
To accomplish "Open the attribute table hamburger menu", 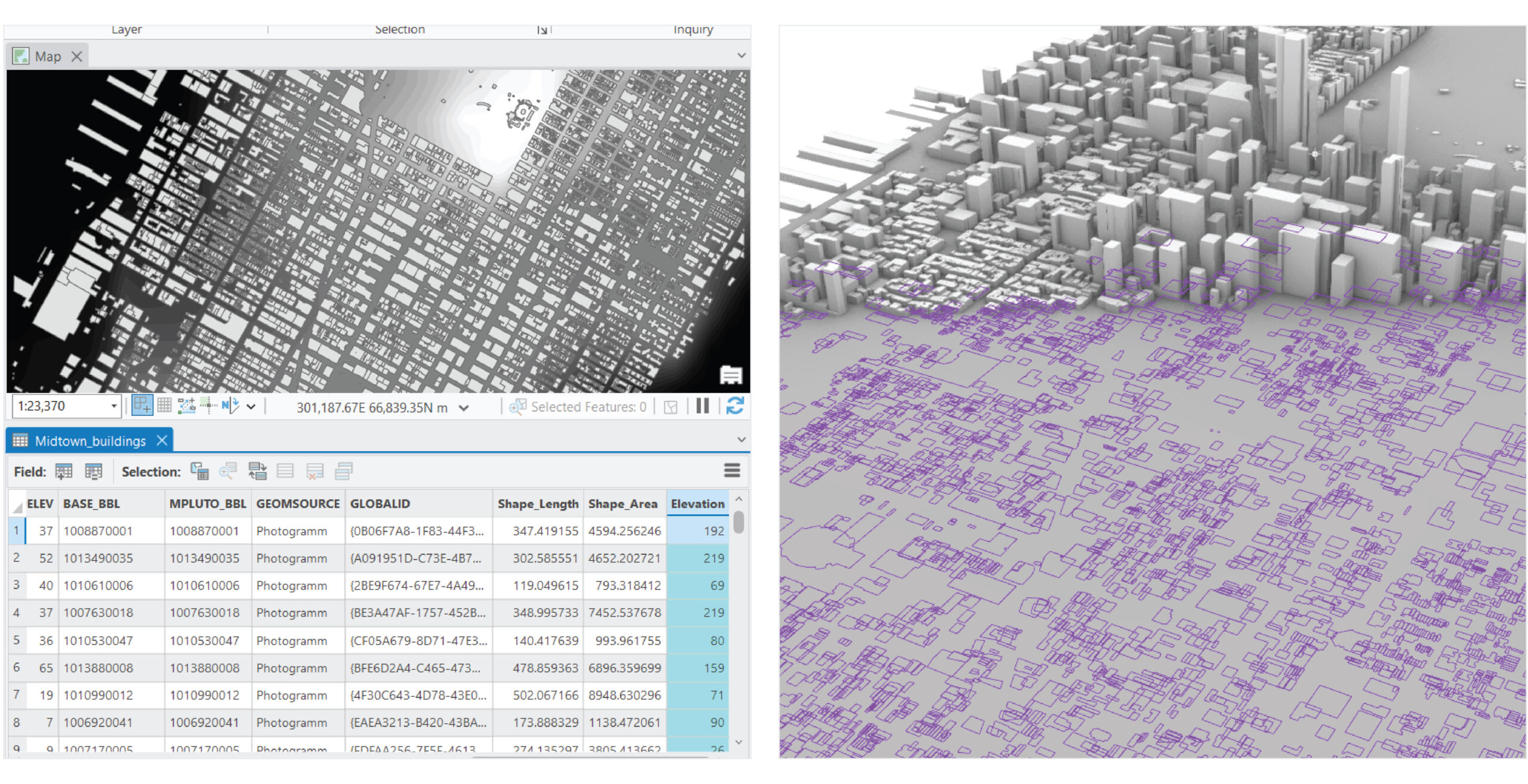I will coord(732,471).
